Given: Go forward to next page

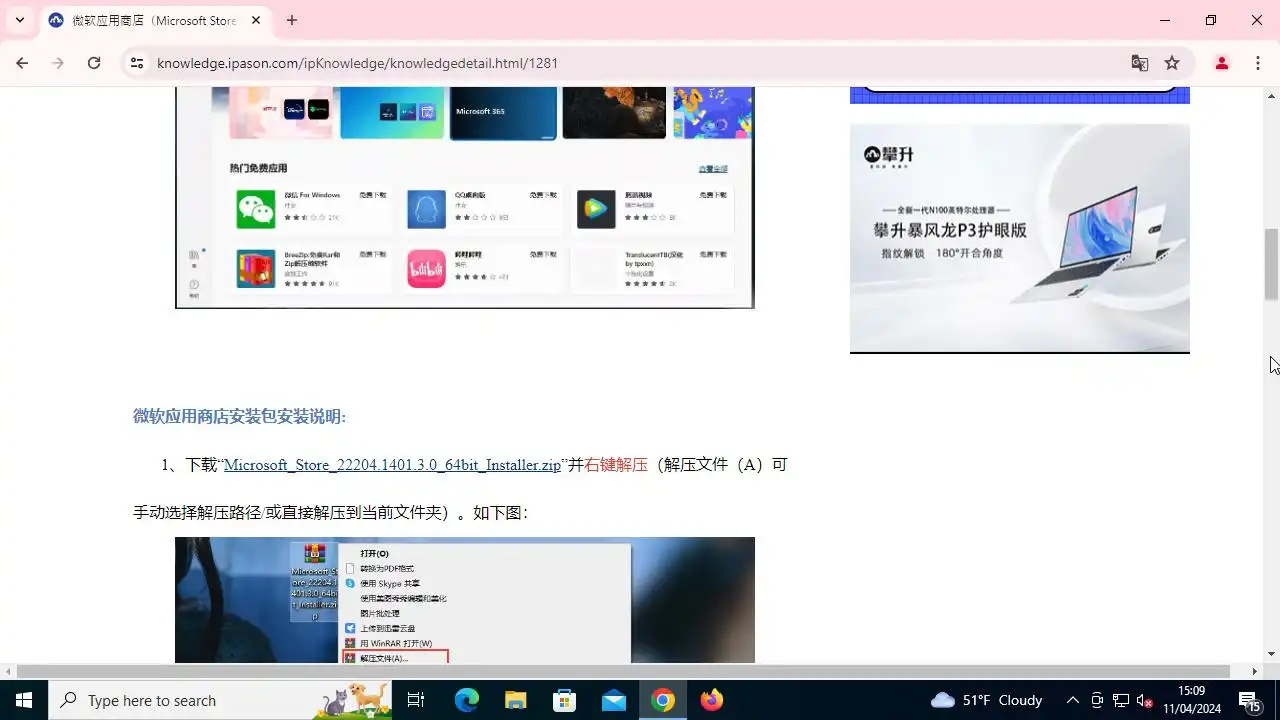Looking at the screenshot, I should 58,63.
